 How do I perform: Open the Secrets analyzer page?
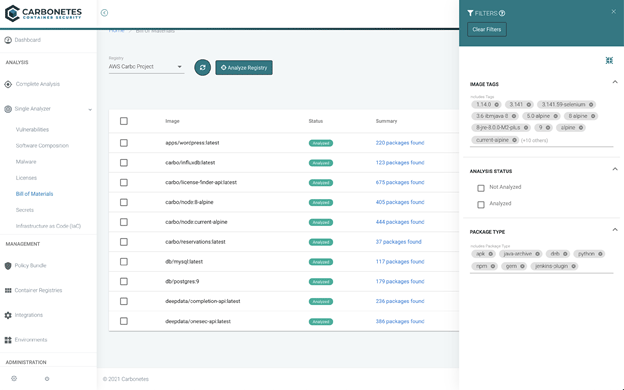[25, 210]
